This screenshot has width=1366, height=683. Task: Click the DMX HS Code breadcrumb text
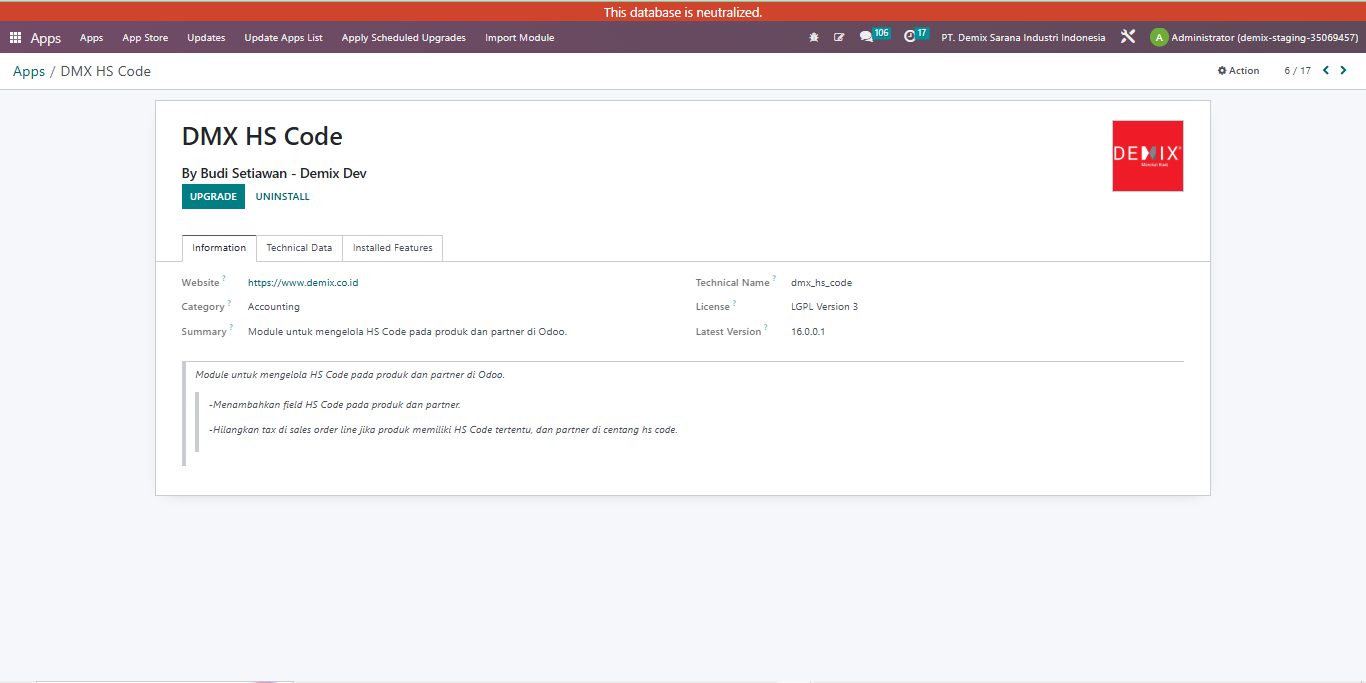[x=106, y=71]
